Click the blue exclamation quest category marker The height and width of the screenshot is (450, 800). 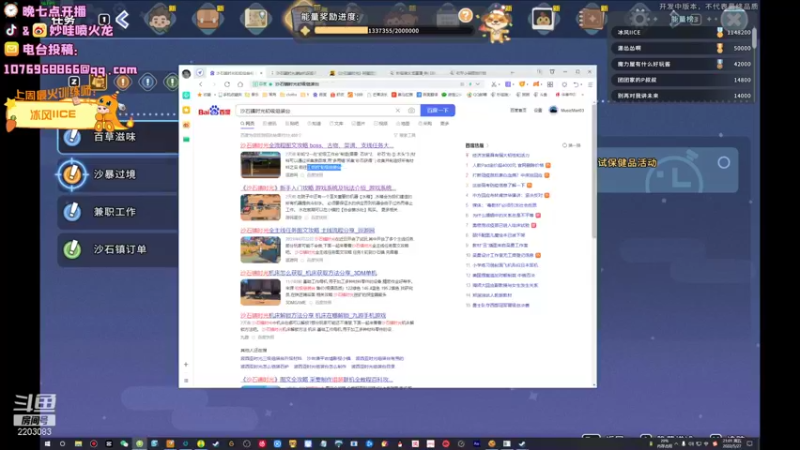tap(147, 82)
